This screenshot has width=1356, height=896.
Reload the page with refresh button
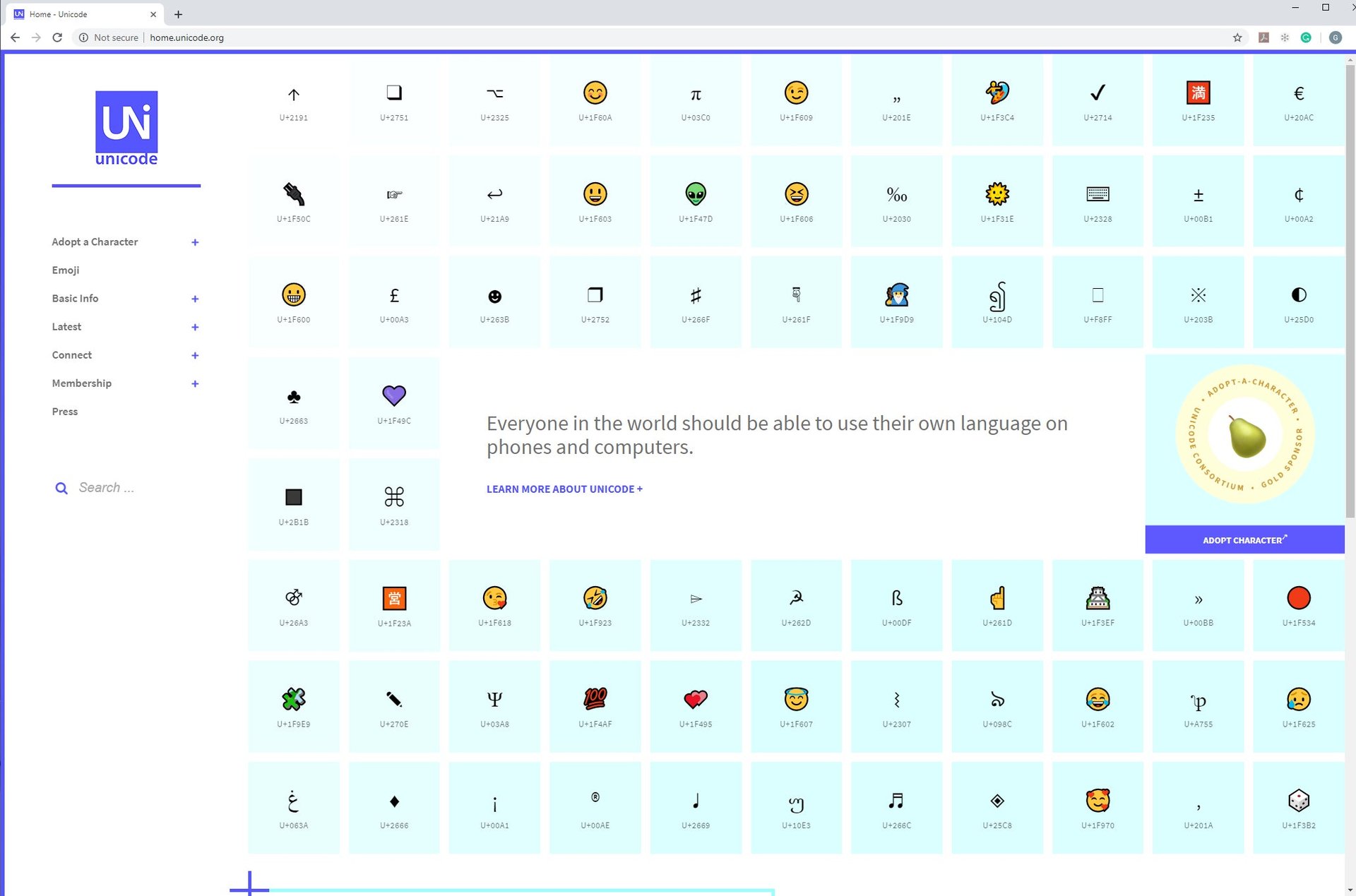(57, 37)
